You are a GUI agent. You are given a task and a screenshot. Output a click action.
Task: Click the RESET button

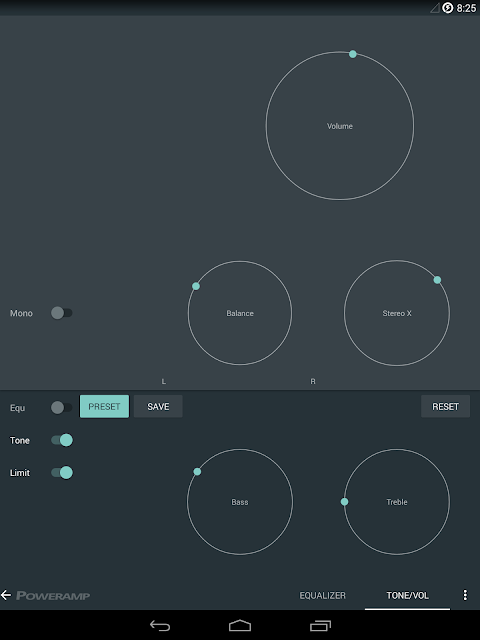(445, 407)
